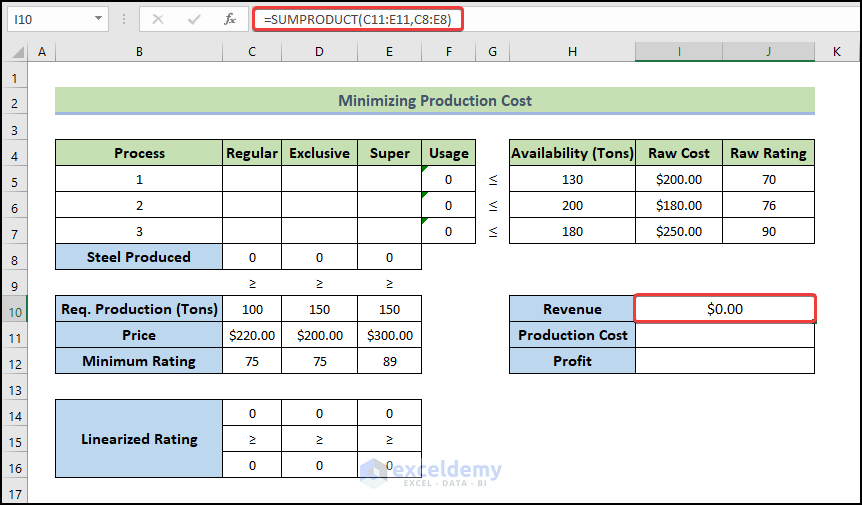Image resolution: width=862 pixels, height=505 pixels.
Task: Click the Steel Produced label cell
Action: 139,257
